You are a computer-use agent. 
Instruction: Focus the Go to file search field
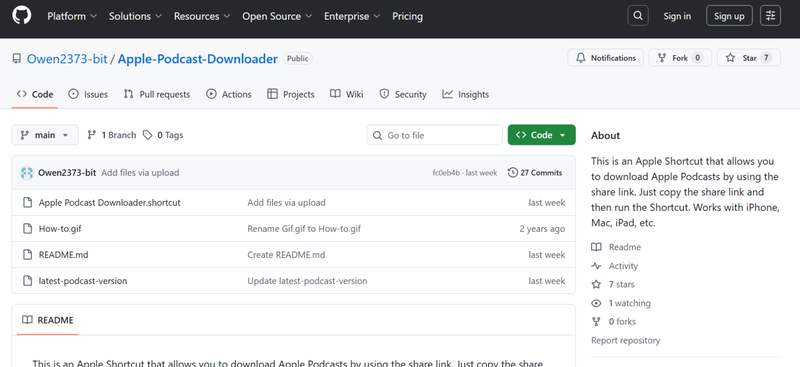coord(435,135)
